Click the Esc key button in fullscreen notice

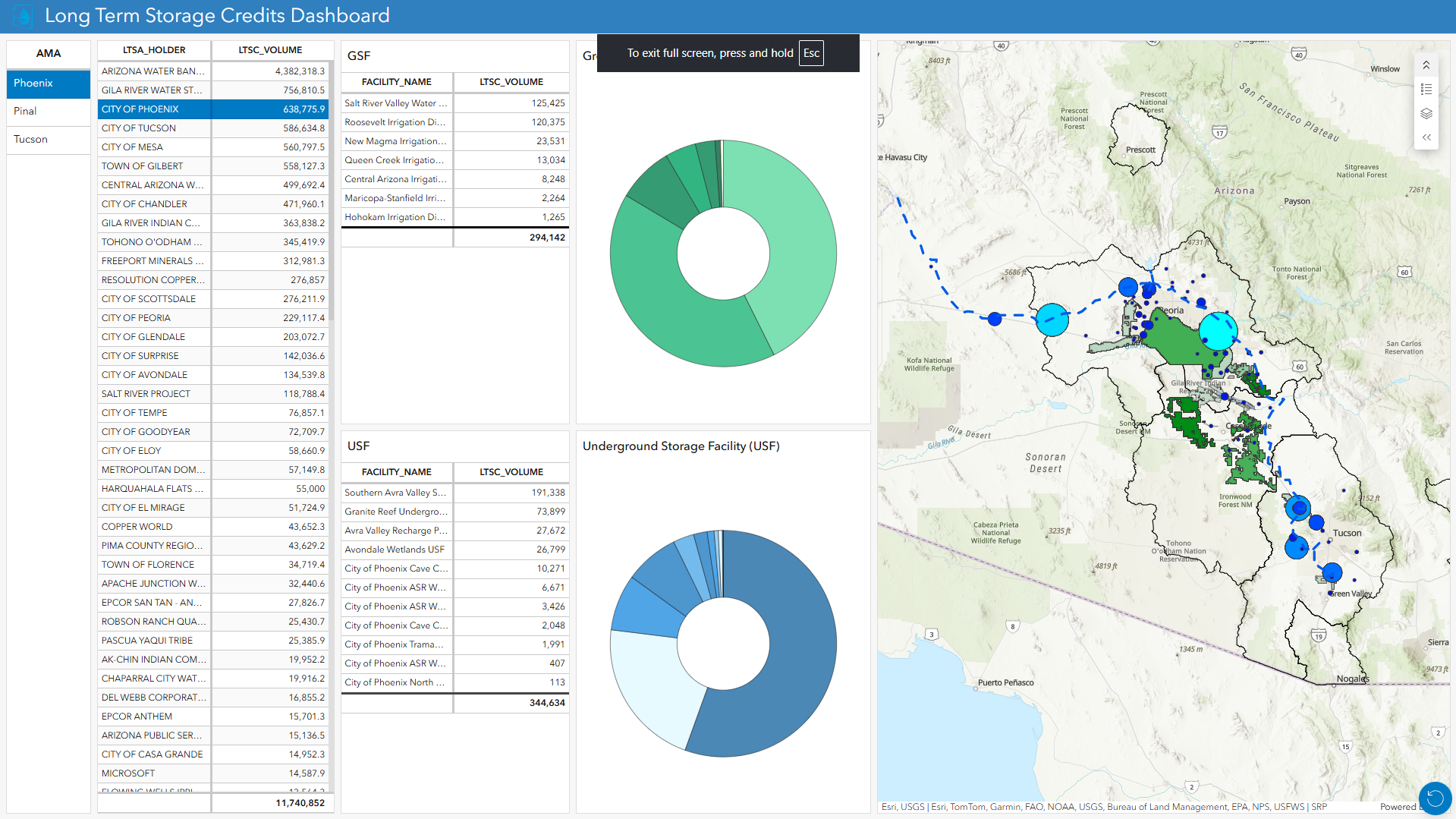[811, 53]
